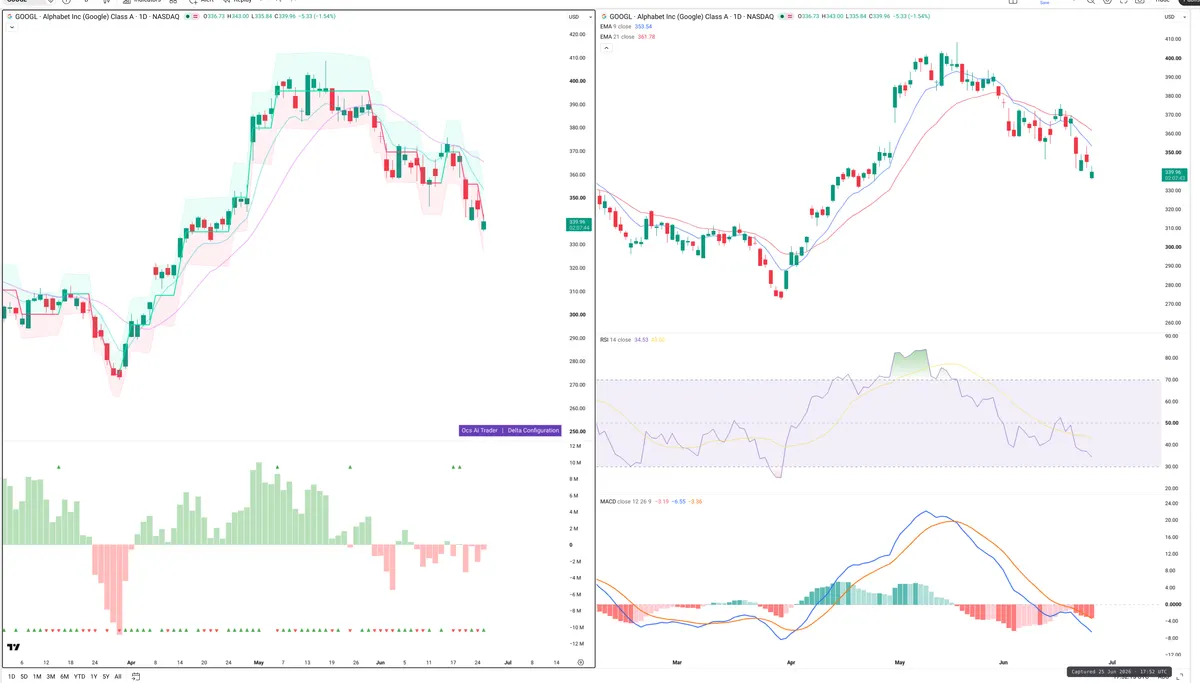Click the Google logo in left chart title
This screenshot has height=683, width=1200.
click(x=10, y=17)
